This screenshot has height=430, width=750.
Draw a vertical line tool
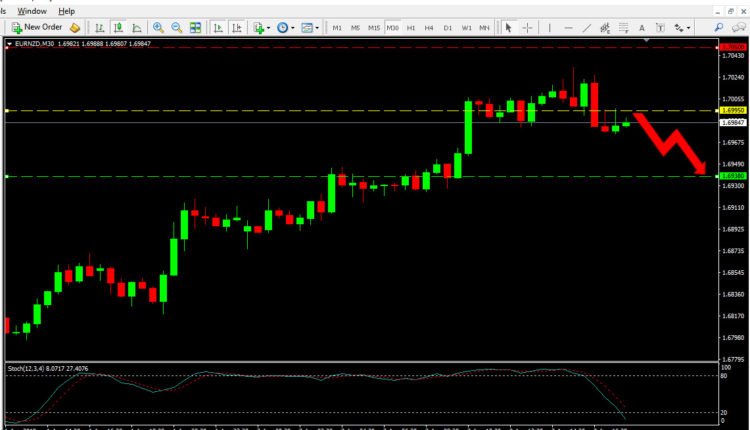point(550,28)
